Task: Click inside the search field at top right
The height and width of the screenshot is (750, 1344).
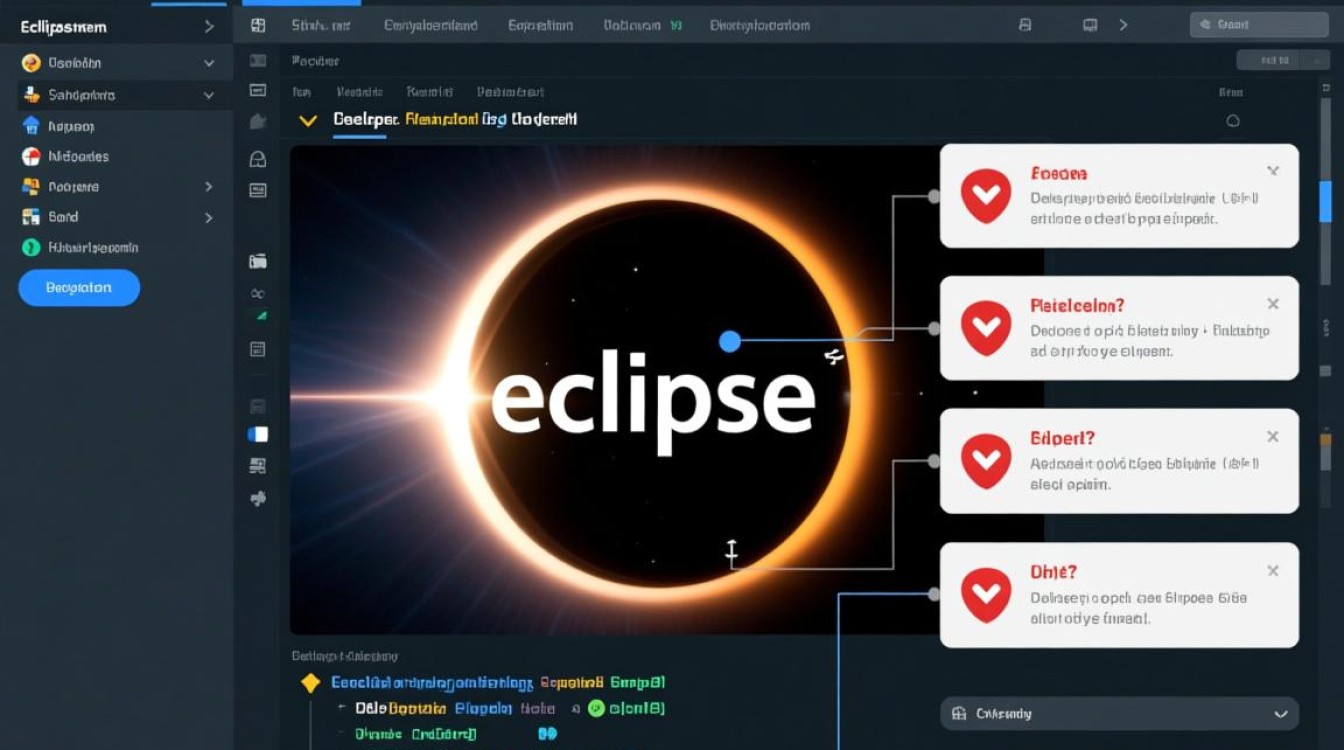Action: point(1258,22)
